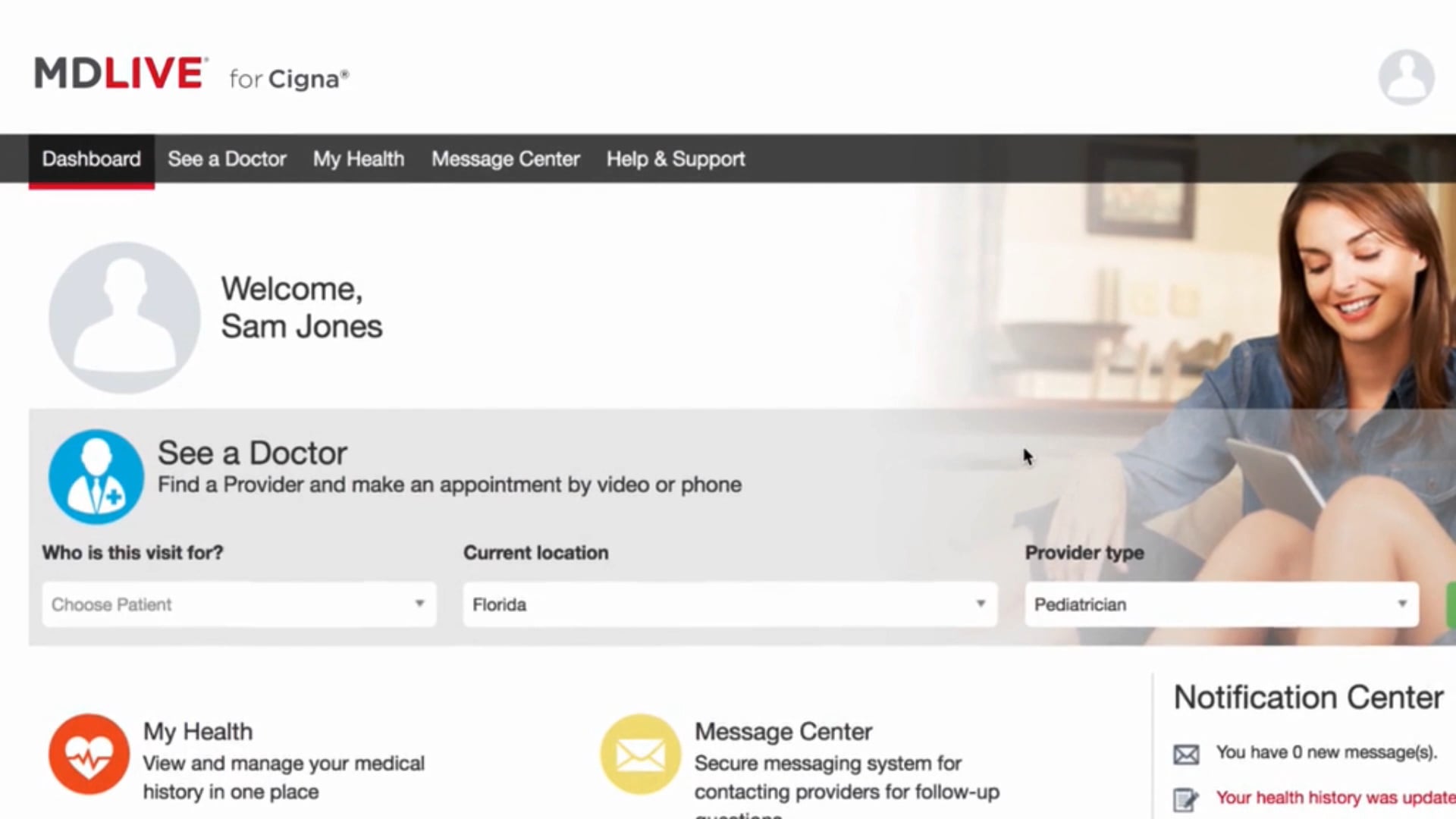The width and height of the screenshot is (1456, 819).
Task: Click the Message Center heading text
Action: [x=783, y=731]
